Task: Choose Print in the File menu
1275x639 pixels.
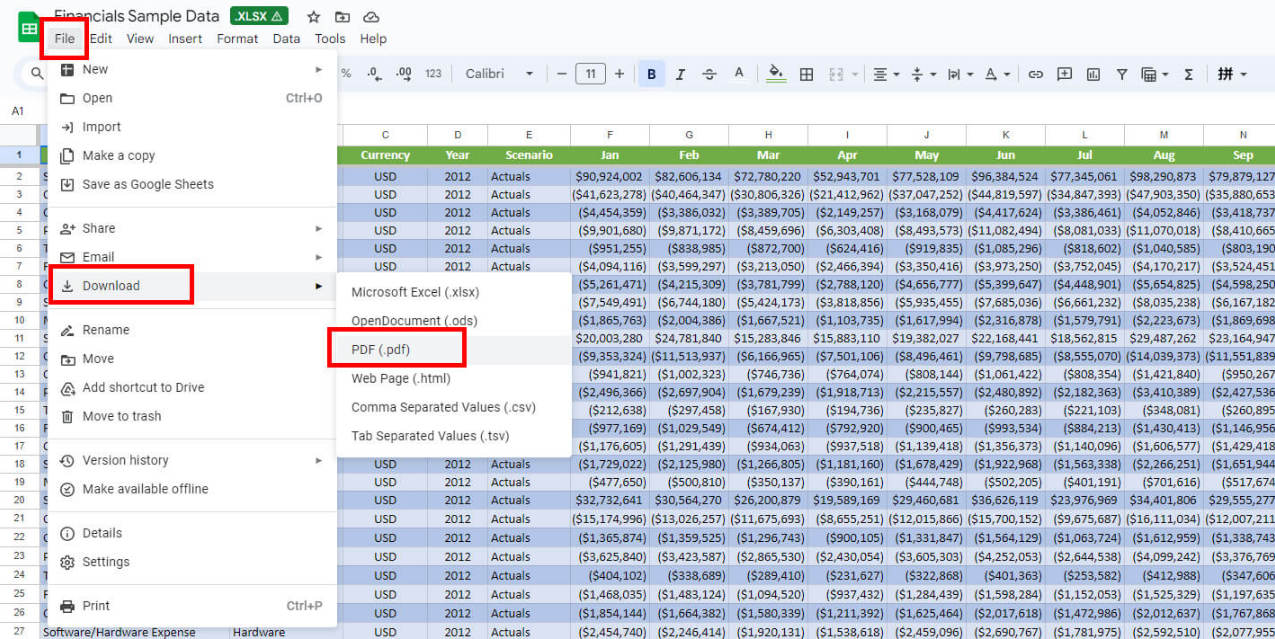Action: 192,606
